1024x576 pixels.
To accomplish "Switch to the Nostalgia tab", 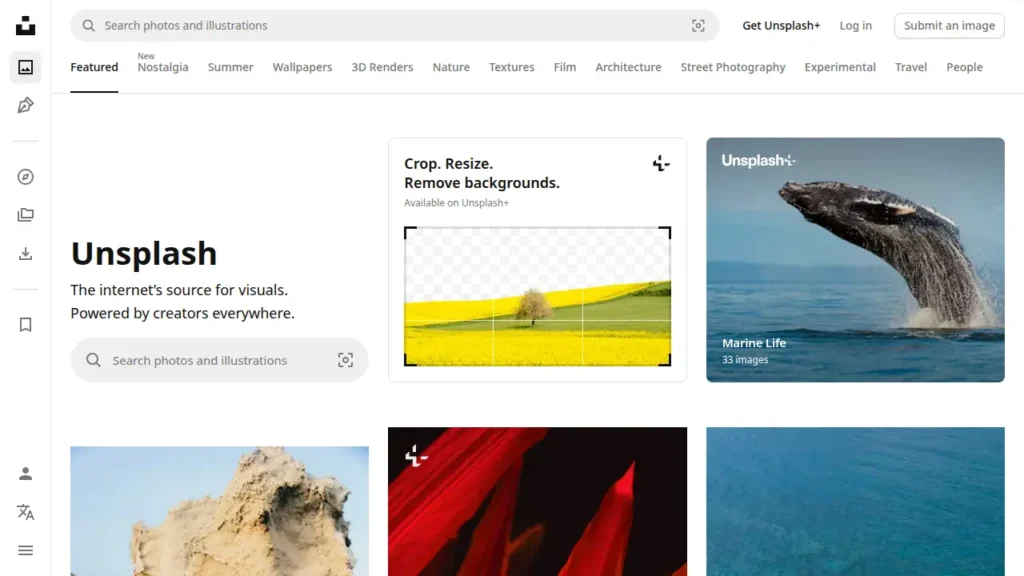I will pos(163,67).
